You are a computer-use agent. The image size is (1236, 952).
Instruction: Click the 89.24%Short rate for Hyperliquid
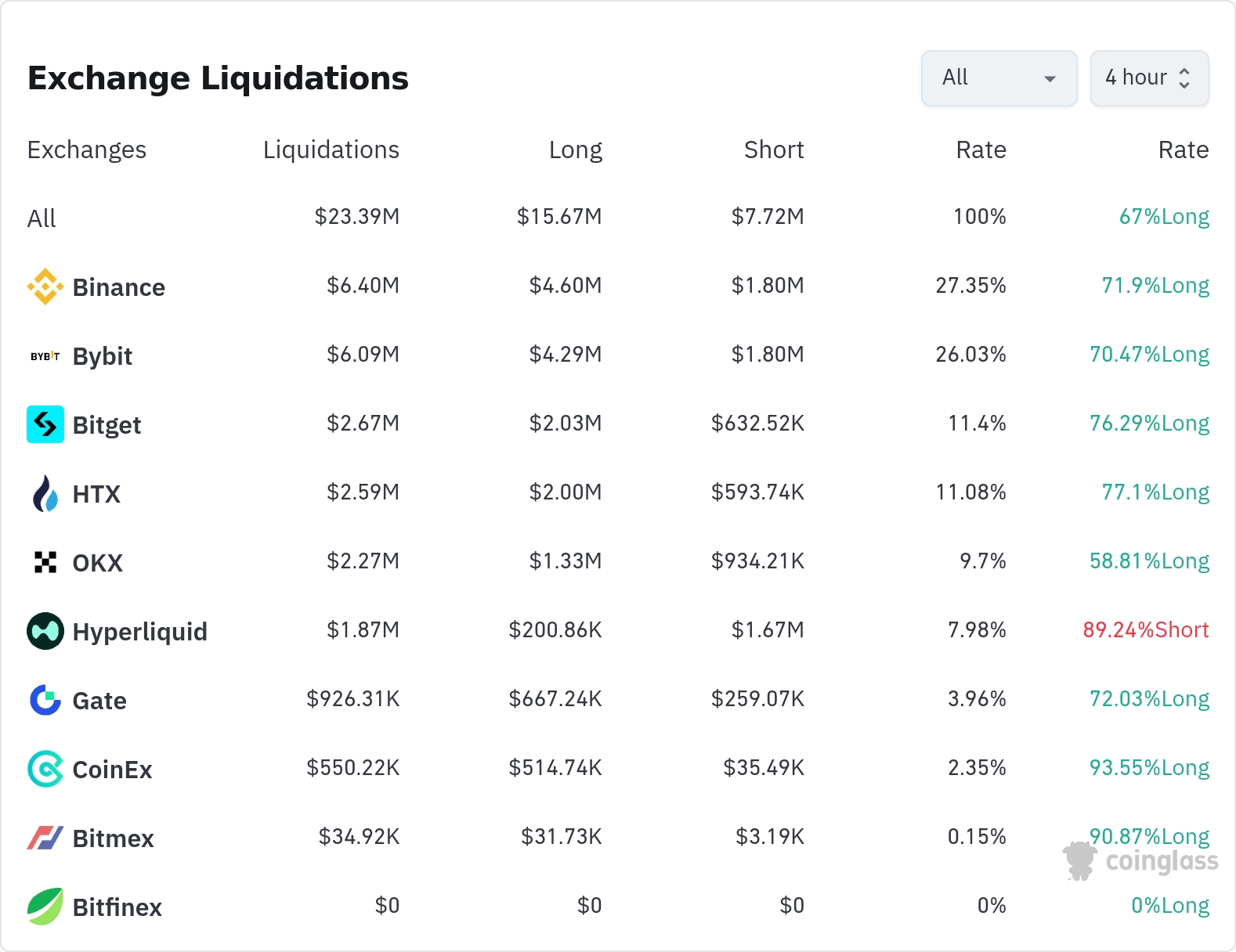point(1145,630)
